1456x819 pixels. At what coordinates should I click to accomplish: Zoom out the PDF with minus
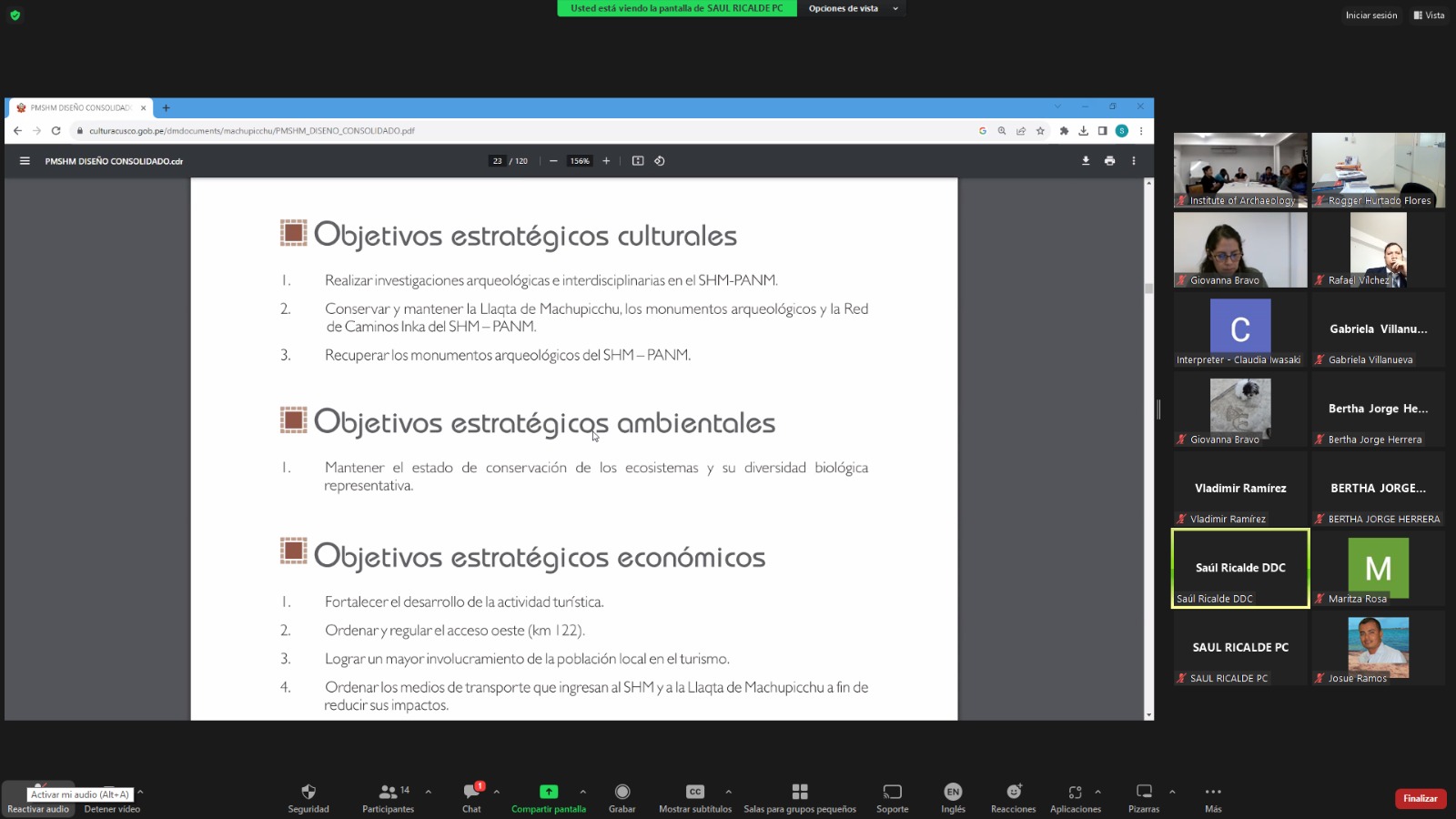click(553, 161)
